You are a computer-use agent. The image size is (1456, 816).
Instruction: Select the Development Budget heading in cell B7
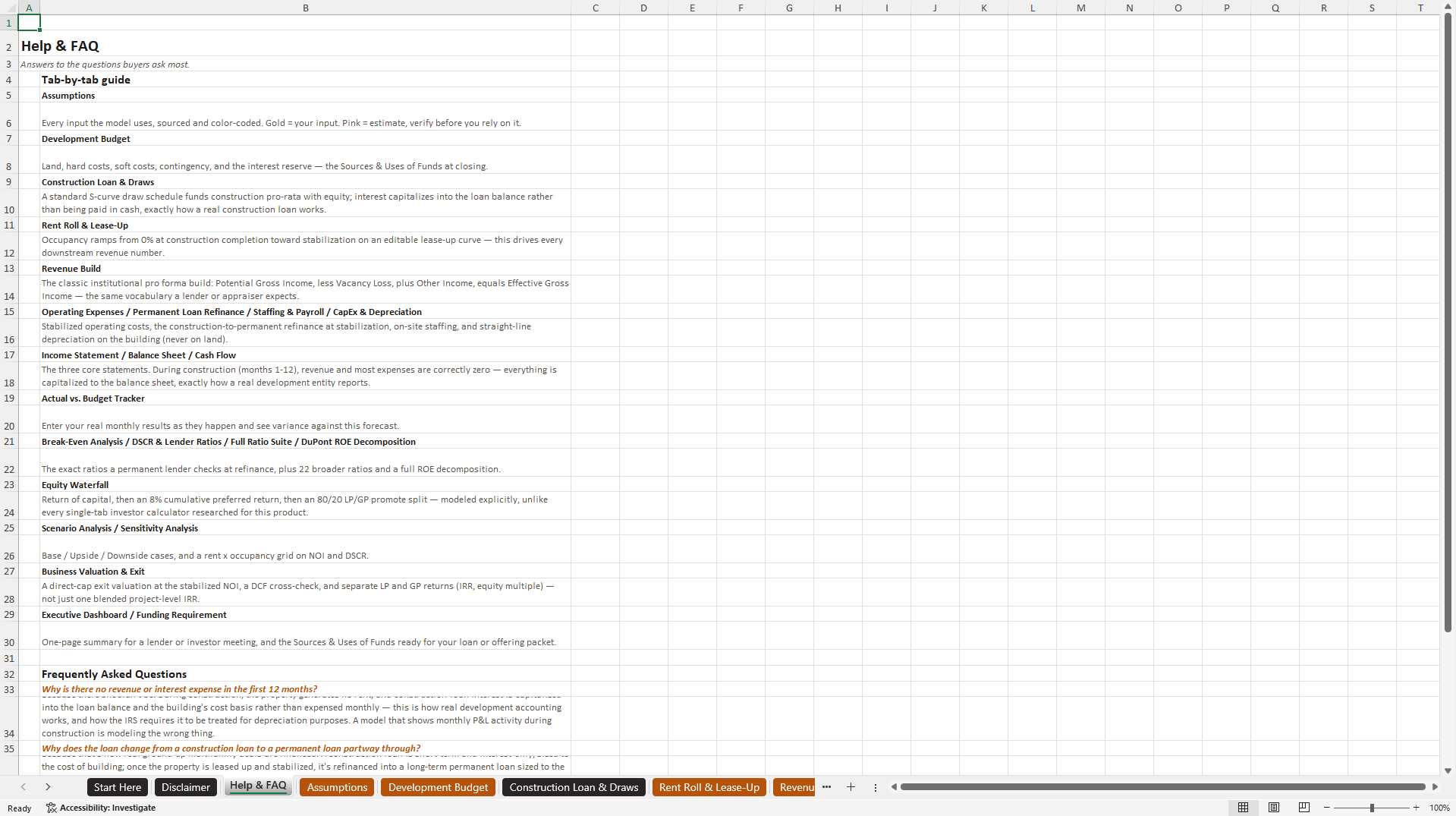point(305,138)
